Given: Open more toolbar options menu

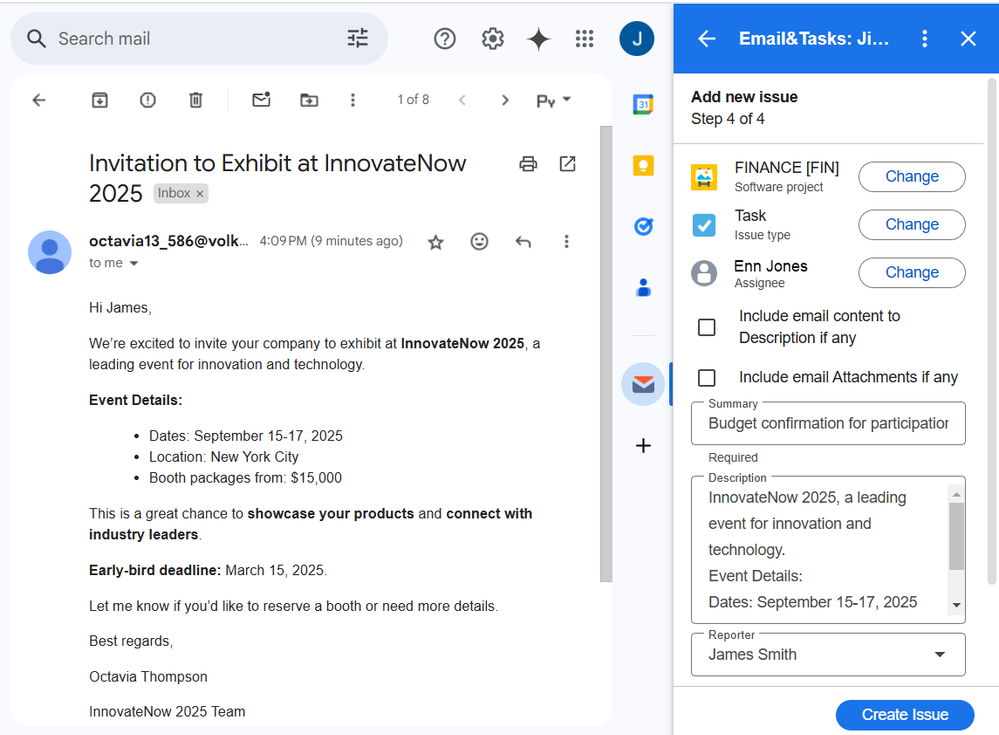Looking at the screenshot, I should tap(352, 100).
